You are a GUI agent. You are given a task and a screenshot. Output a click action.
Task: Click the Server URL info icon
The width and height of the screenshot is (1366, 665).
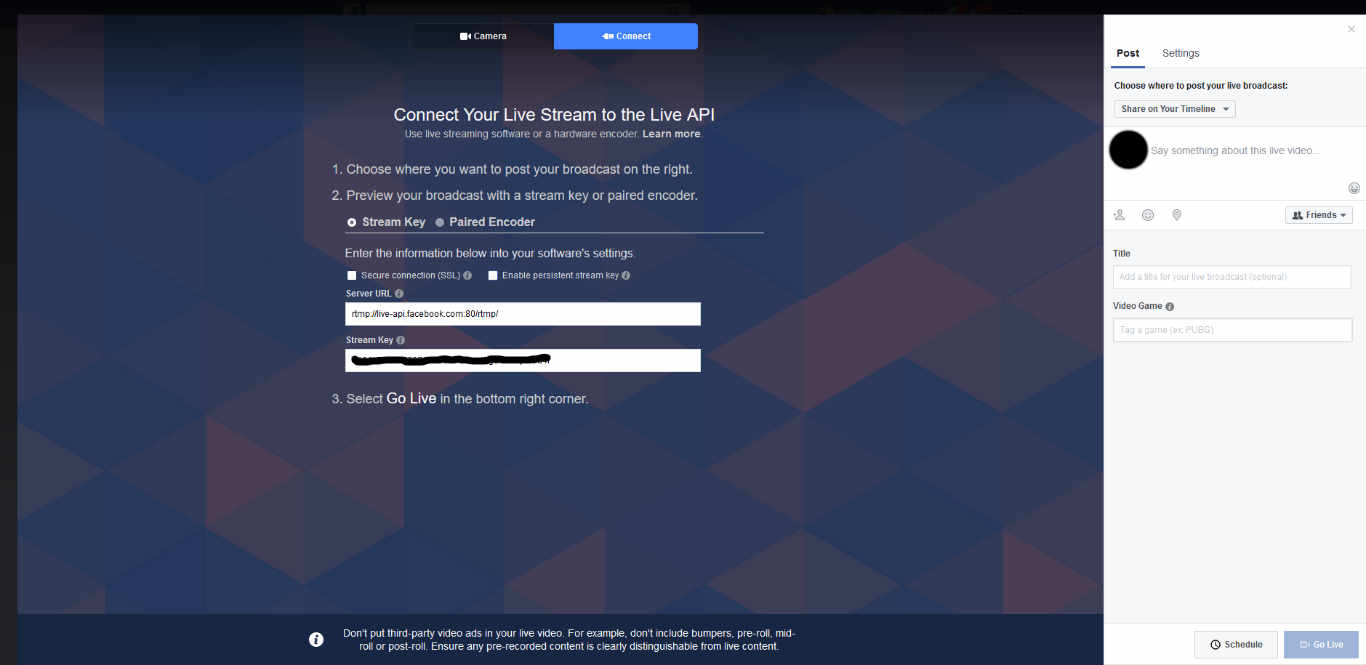399,293
